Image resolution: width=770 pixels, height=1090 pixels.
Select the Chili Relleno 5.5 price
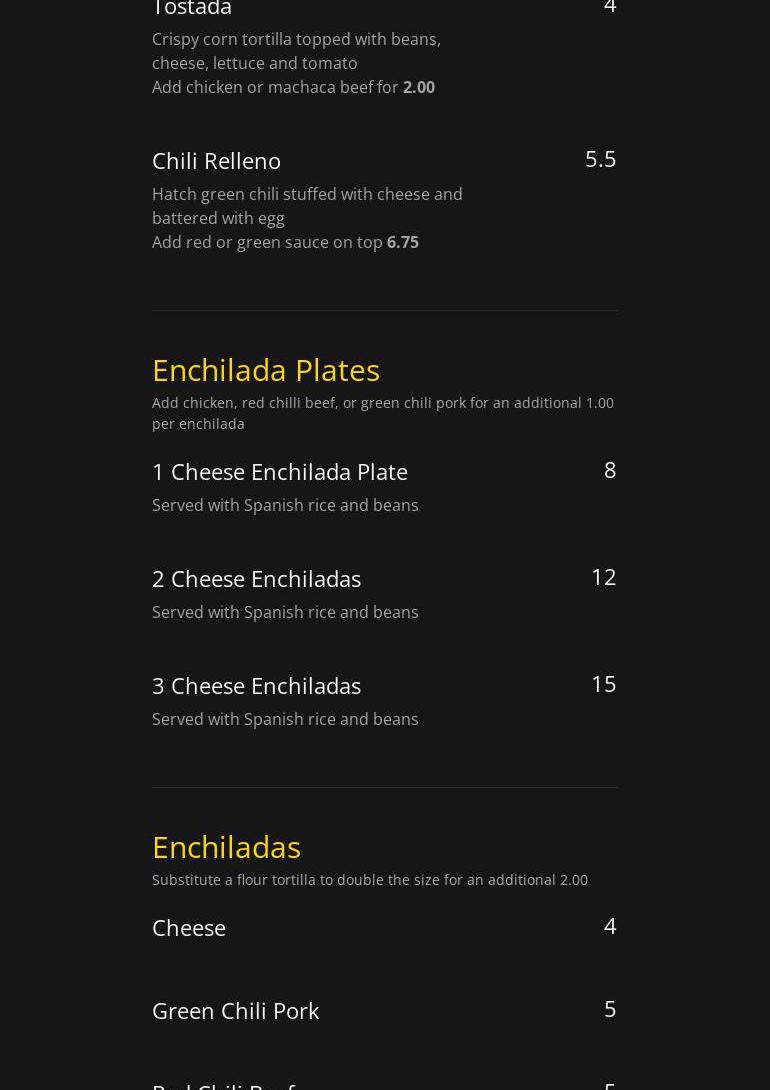600,159
